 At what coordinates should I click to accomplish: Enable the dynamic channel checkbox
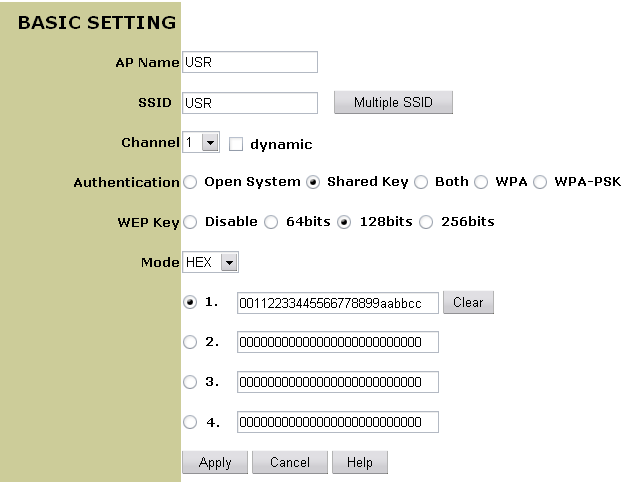[x=236, y=144]
